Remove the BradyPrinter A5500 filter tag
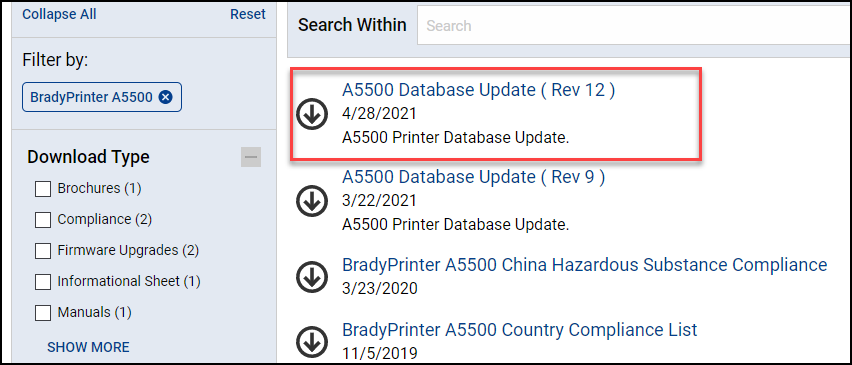The image size is (852, 365). point(166,97)
